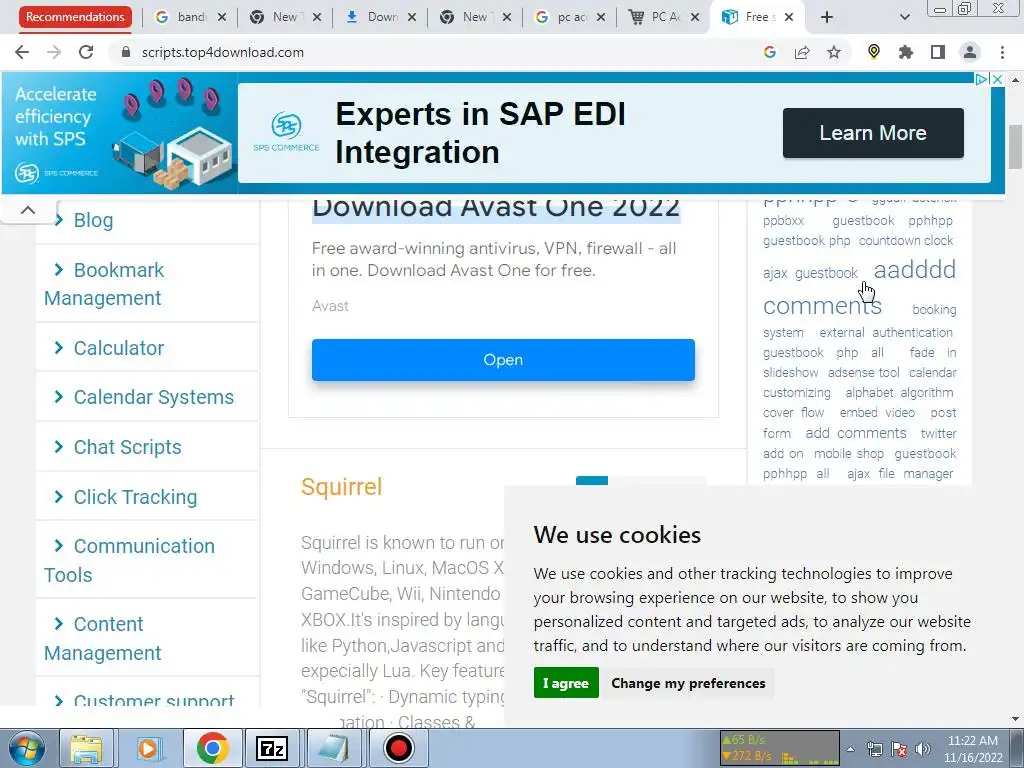Launch Windows Explorer from the taskbar
Screen dimensions: 1024x768
(x=86, y=748)
